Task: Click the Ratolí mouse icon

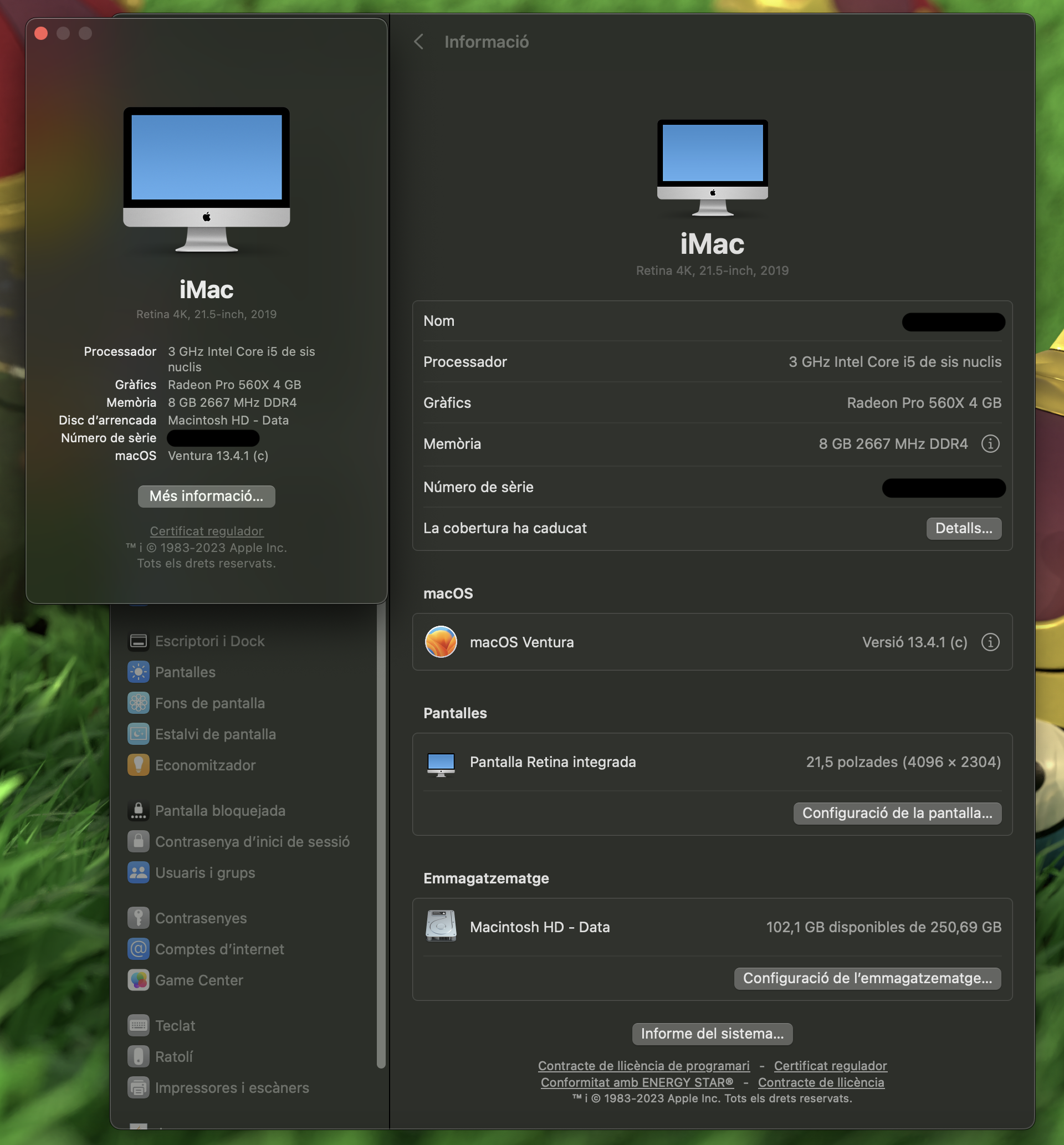Action: [x=138, y=1057]
